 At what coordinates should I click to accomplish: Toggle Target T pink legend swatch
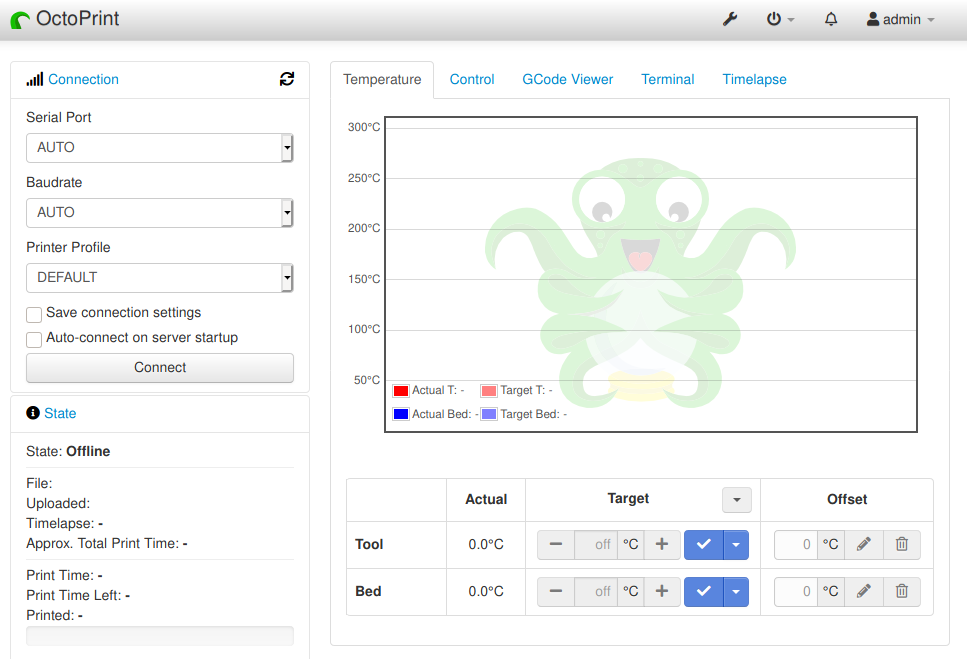pos(489,391)
